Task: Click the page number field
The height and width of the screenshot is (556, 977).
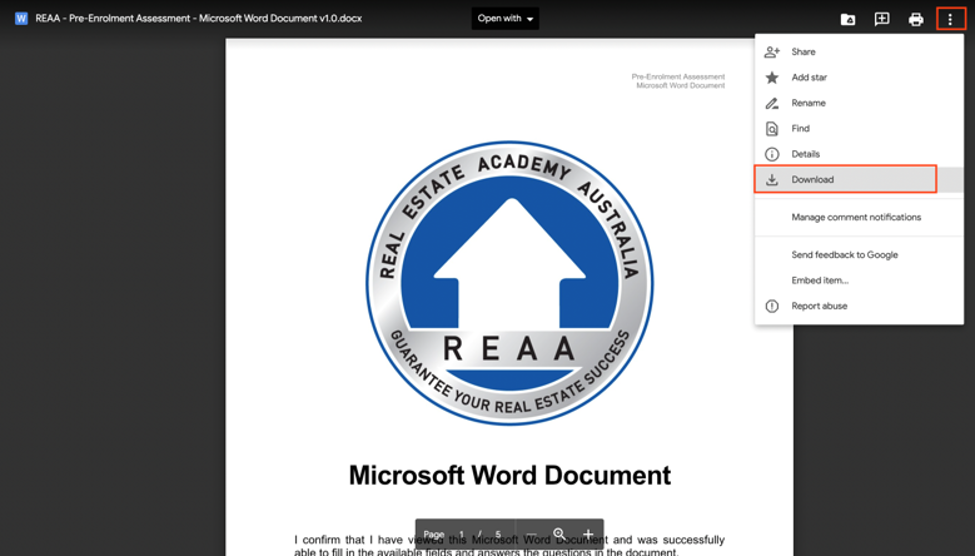Action: 462,534
